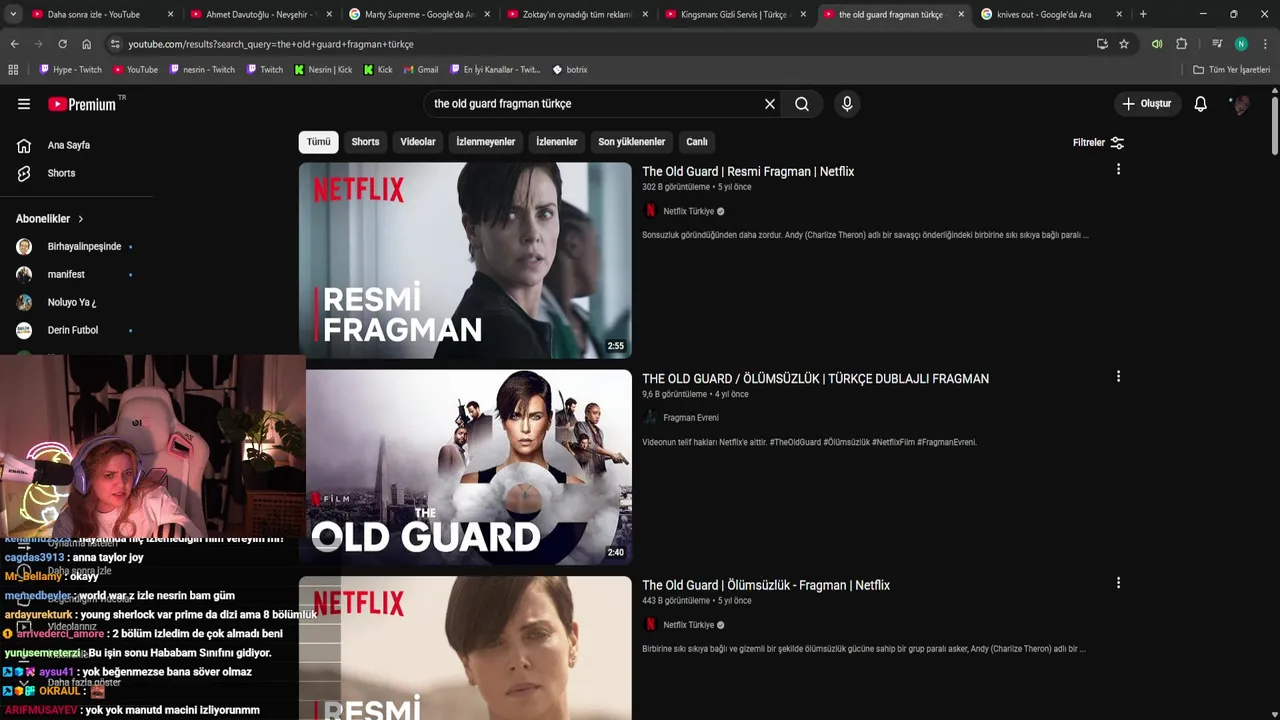Select the İzlenenler filter chip
The width and height of the screenshot is (1280, 720).
557,142
